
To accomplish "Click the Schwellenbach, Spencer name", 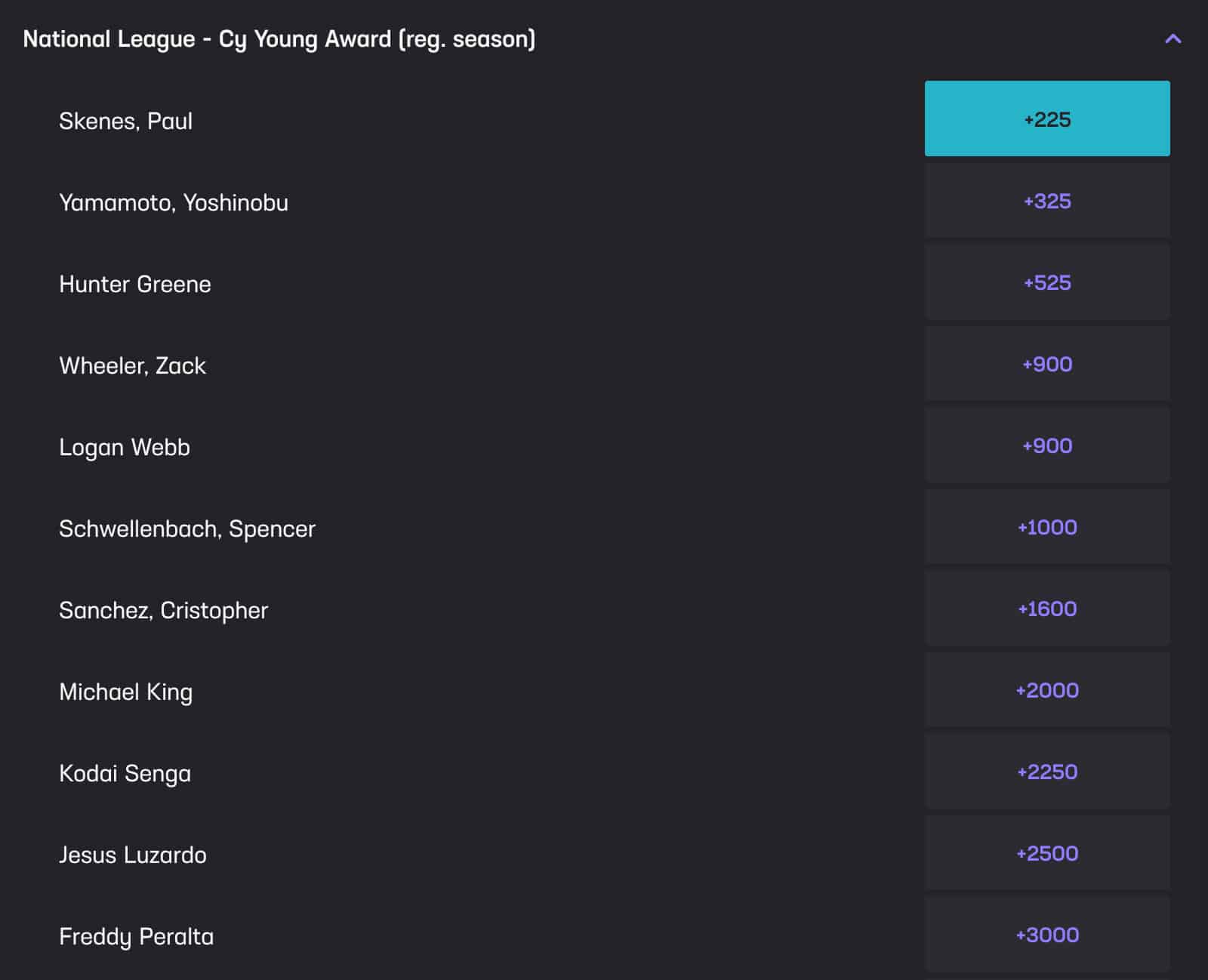I will click(x=187, y=529).
